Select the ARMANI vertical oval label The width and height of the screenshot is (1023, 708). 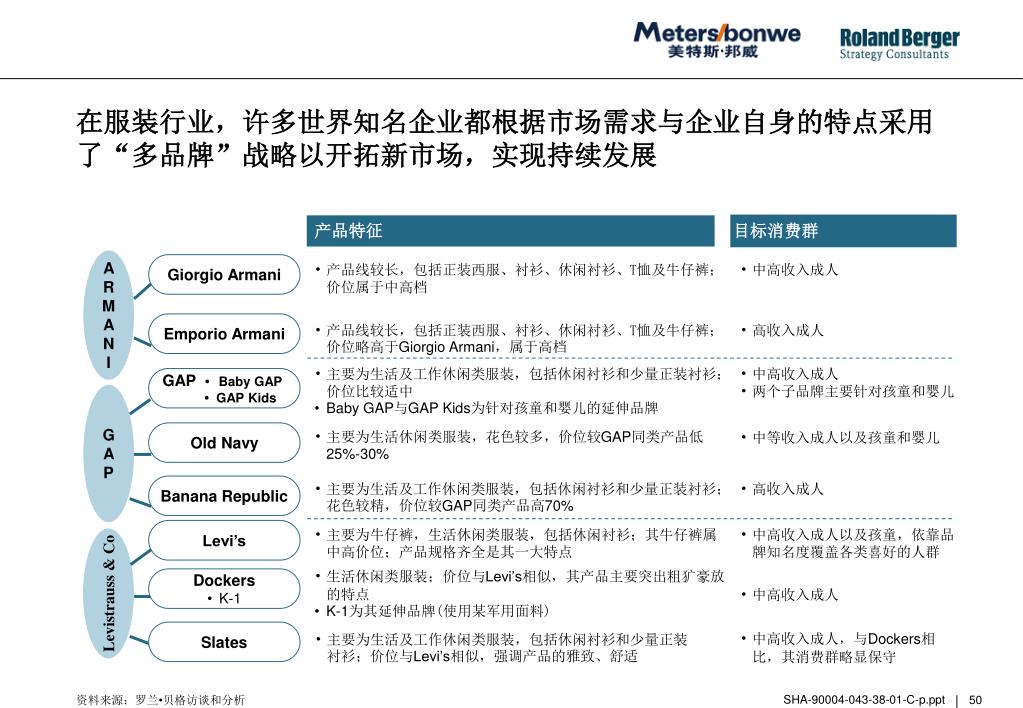click(109, 315)
